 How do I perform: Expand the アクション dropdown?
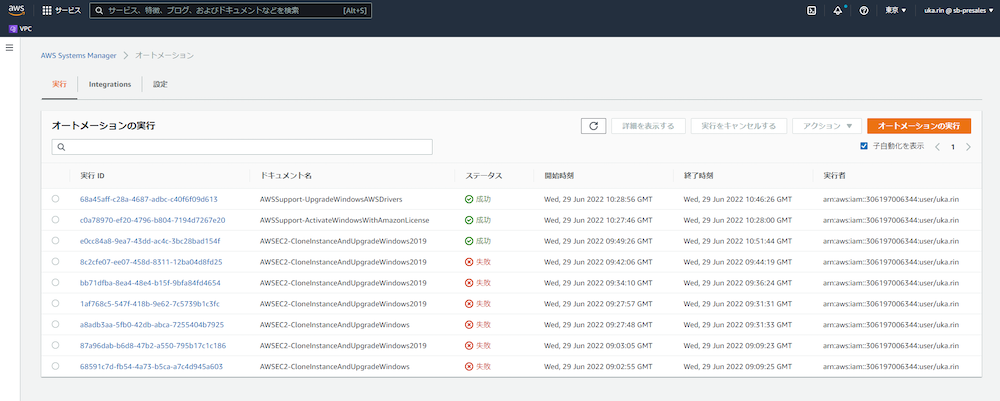pyautogui.click(x=826, y=126)
